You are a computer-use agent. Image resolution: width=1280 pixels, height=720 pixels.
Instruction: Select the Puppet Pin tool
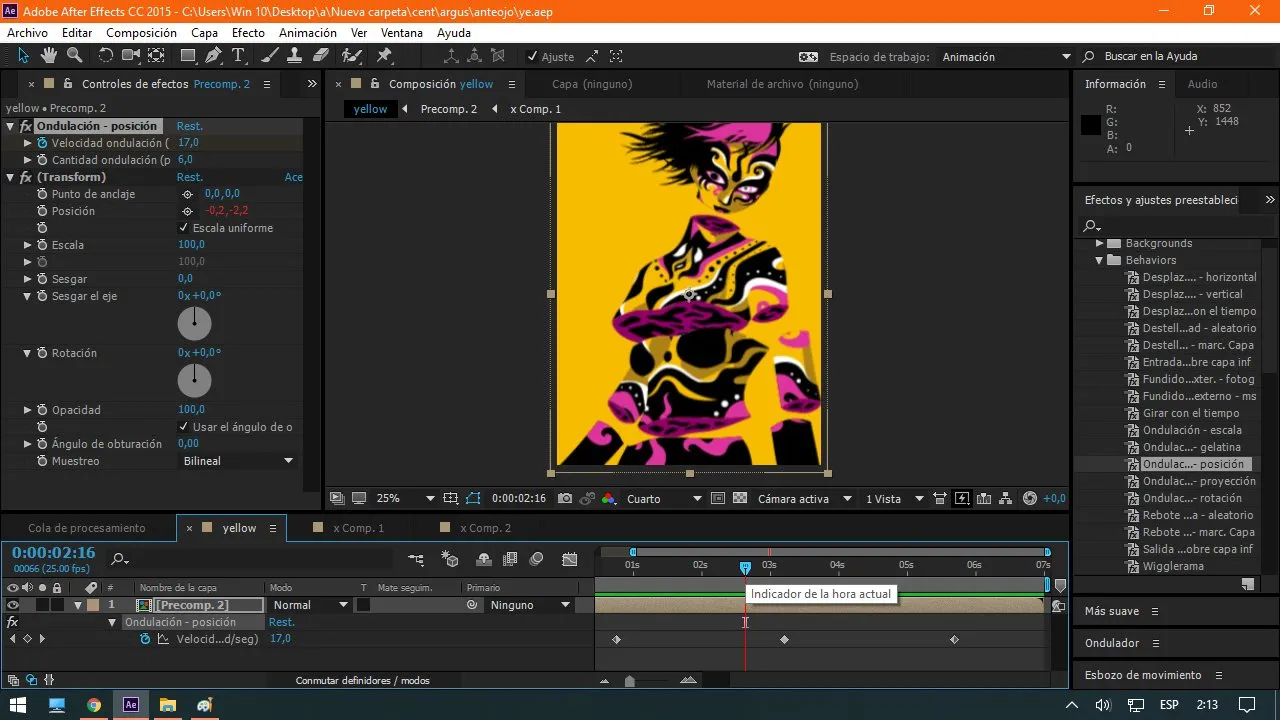point(384,56)
